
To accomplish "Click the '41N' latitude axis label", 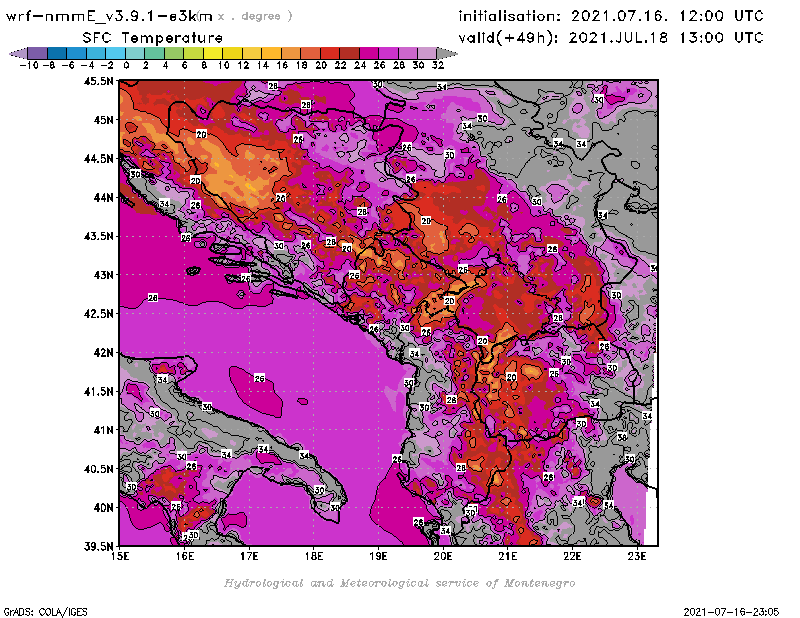I will tap(103, 430).
